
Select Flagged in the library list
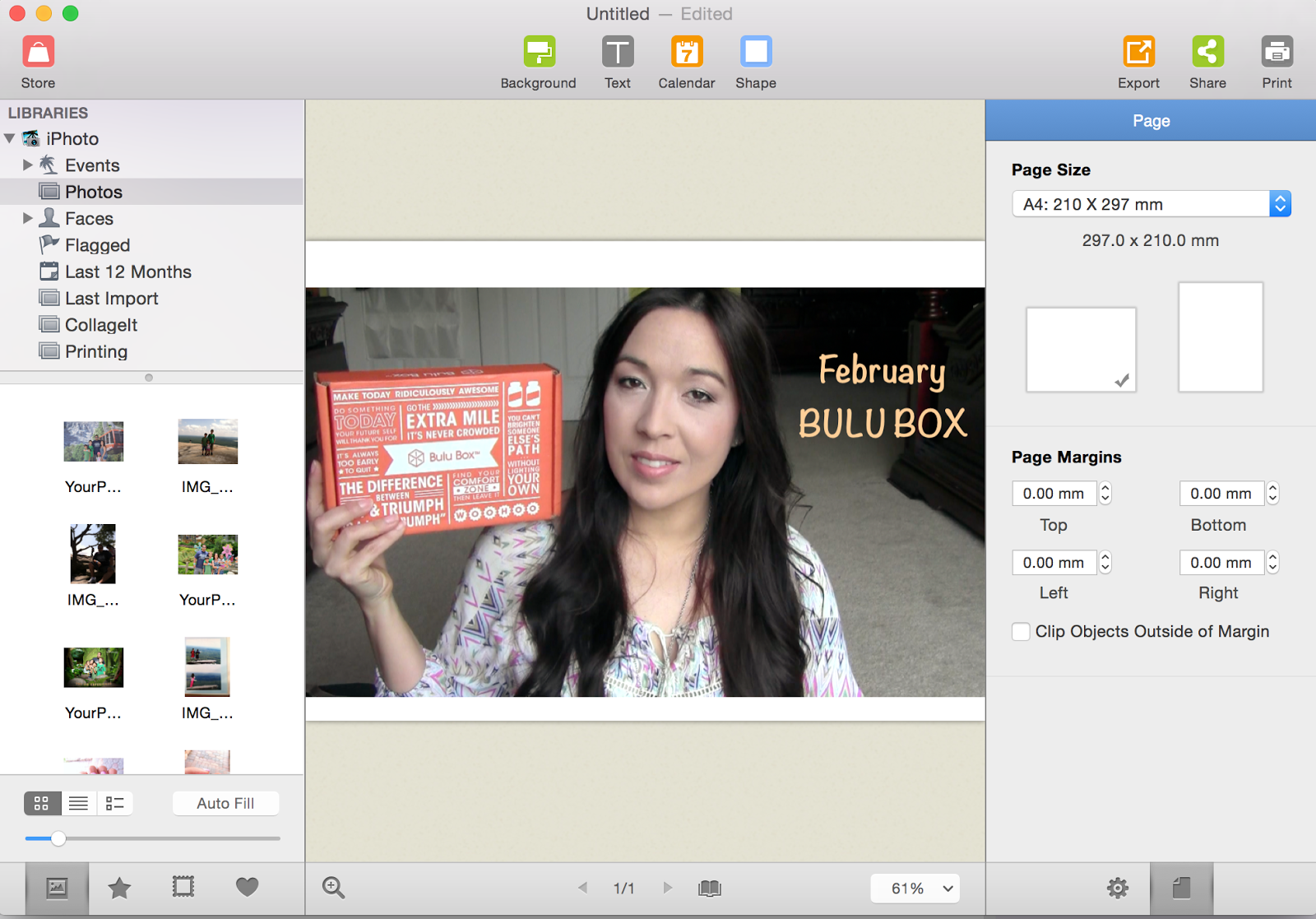coord(151,245)
